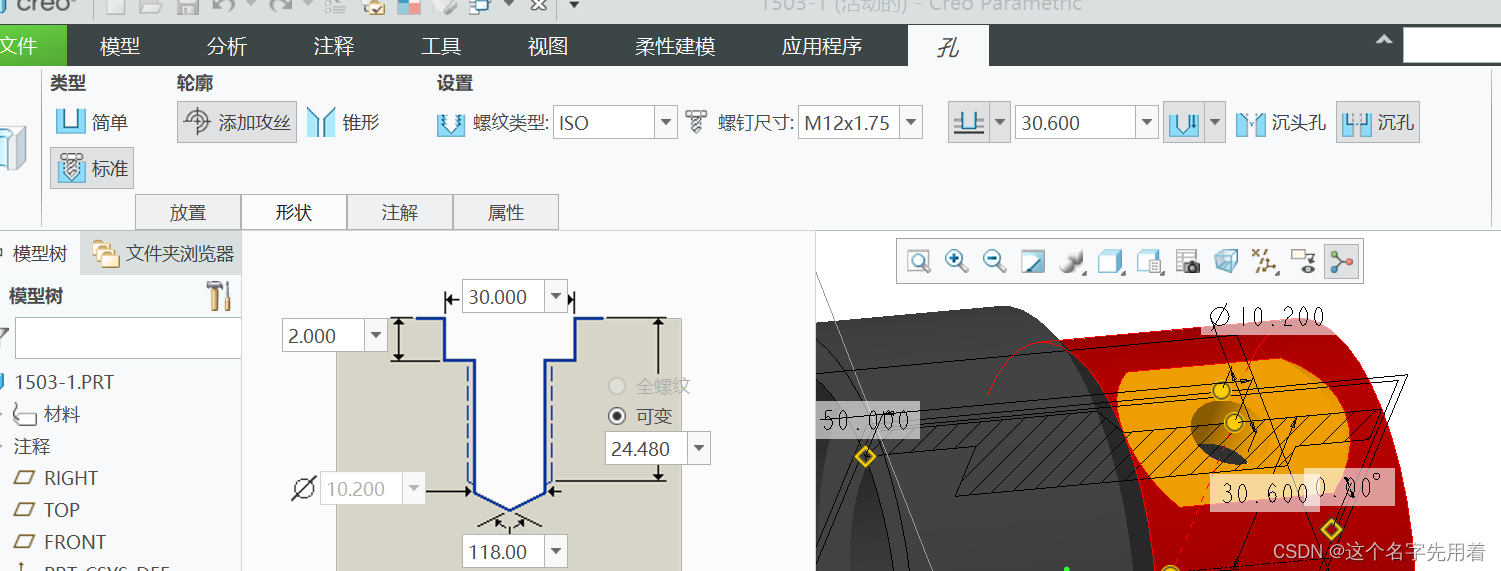Select the 全螺纹 full thread radio button
This screenshot has width=1501, height=571.
click(x=618, y=386)
